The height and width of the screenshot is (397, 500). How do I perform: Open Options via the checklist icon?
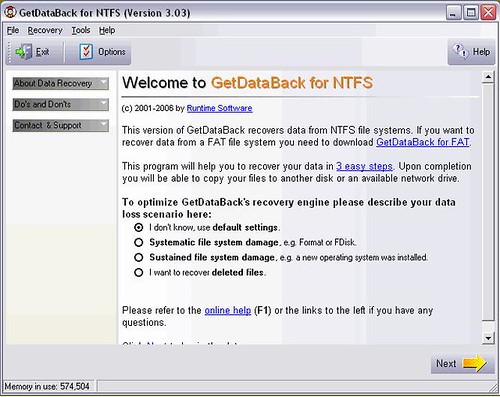(86, 52)
